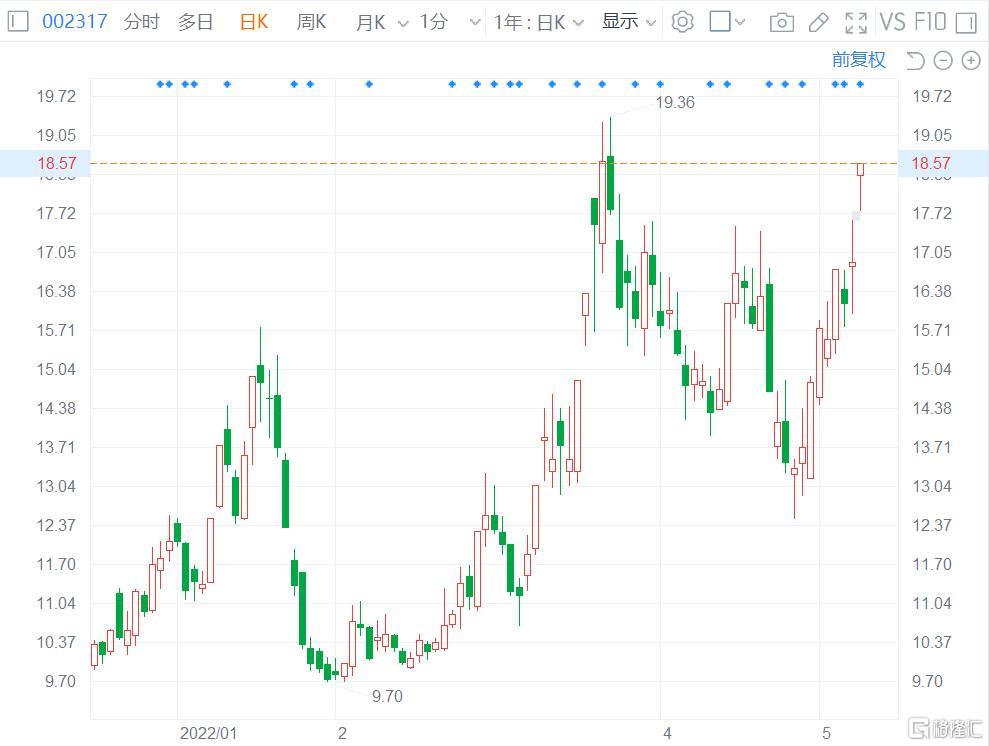Click the undo reset arrow icon
The image size is (989, 746).
(x=915, y=61)
